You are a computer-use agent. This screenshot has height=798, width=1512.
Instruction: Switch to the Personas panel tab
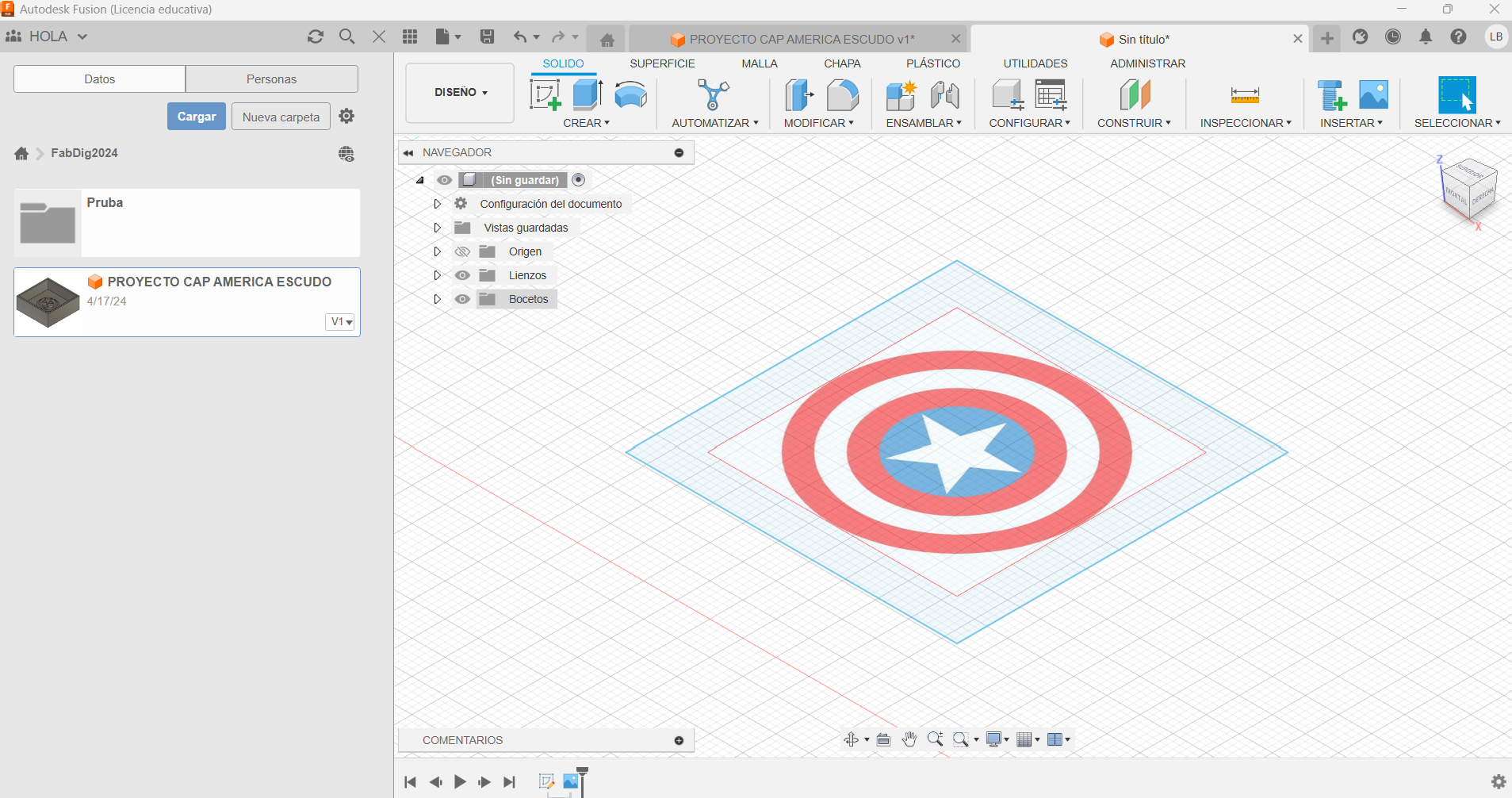[271, 79]
